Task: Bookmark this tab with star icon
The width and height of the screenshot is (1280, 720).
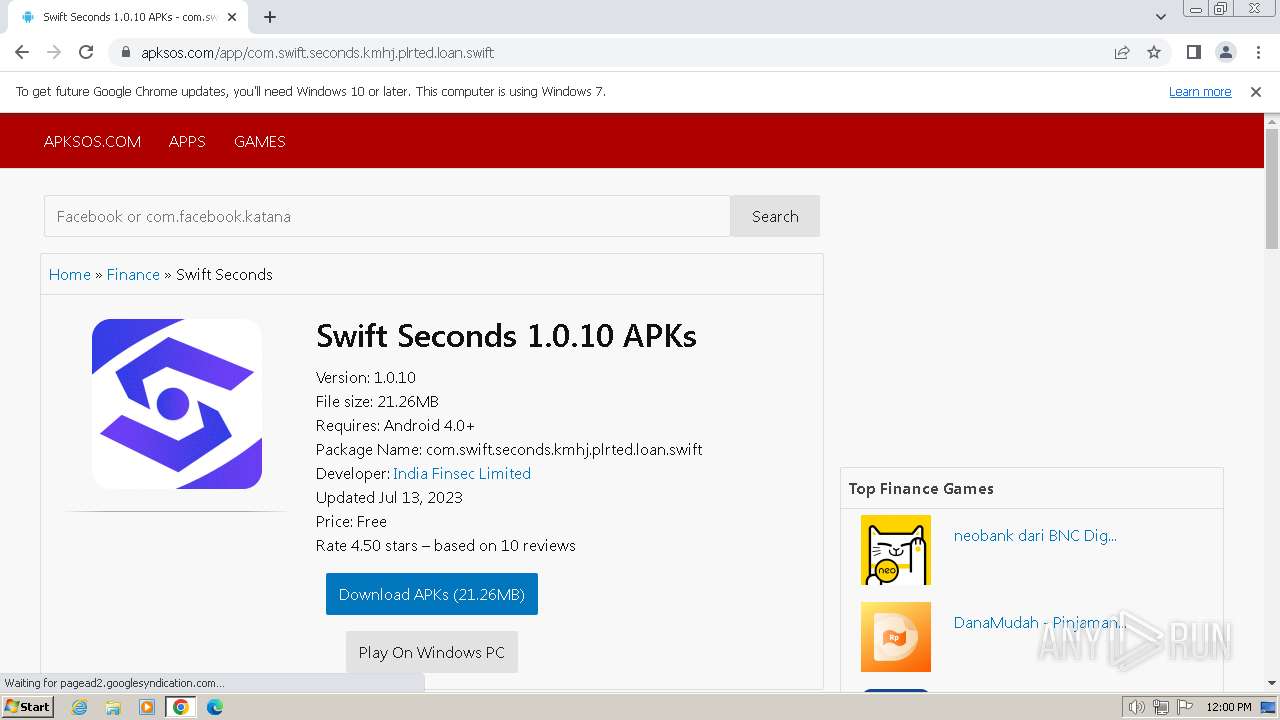Action: coord(1154,52)
